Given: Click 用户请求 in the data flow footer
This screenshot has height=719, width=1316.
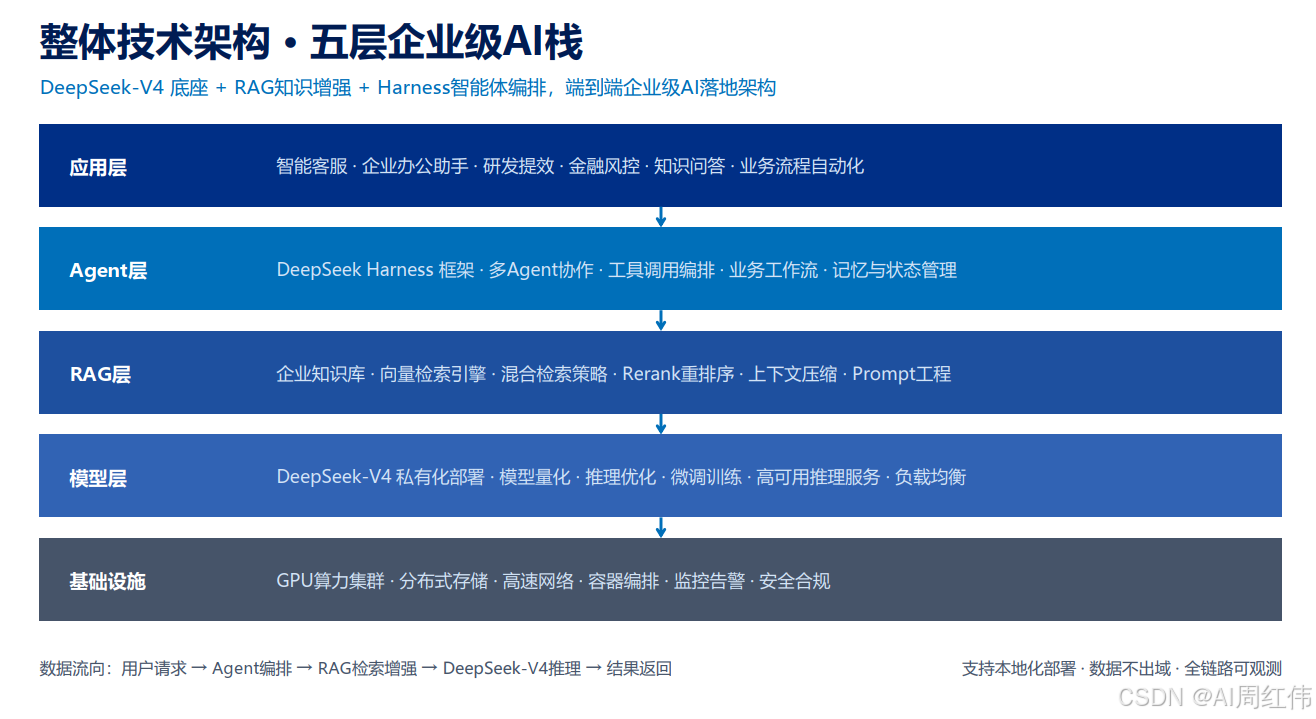Looking at the screenshot, I should point(154,669).
